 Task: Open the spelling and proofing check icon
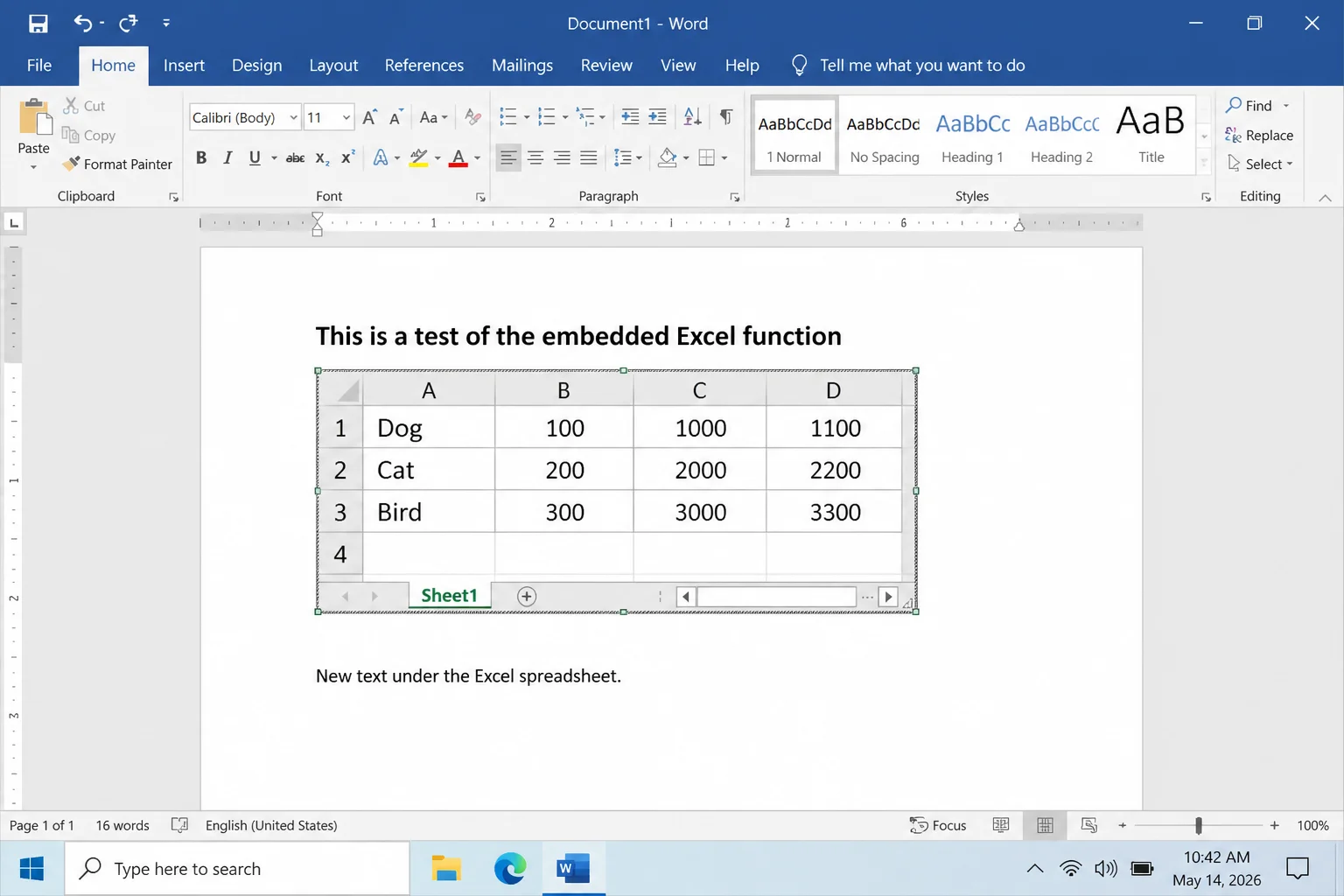179,825
